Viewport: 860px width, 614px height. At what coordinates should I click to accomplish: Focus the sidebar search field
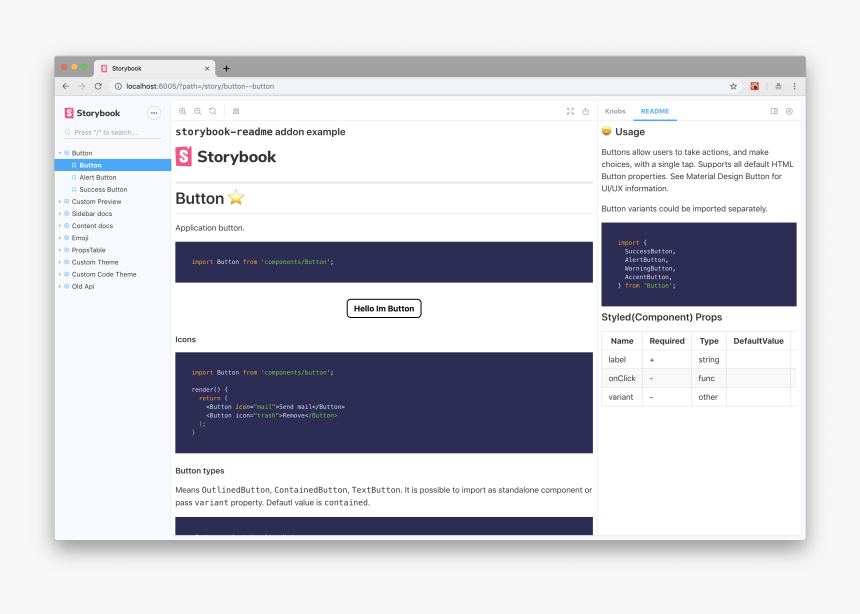[x=113, y=132]
